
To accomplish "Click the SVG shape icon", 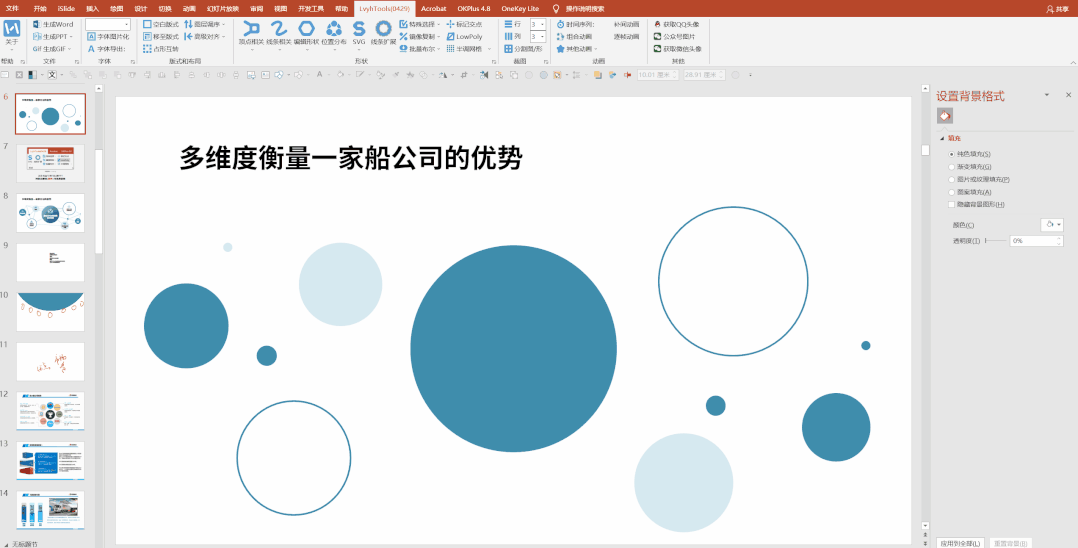I will coord(359,28).
